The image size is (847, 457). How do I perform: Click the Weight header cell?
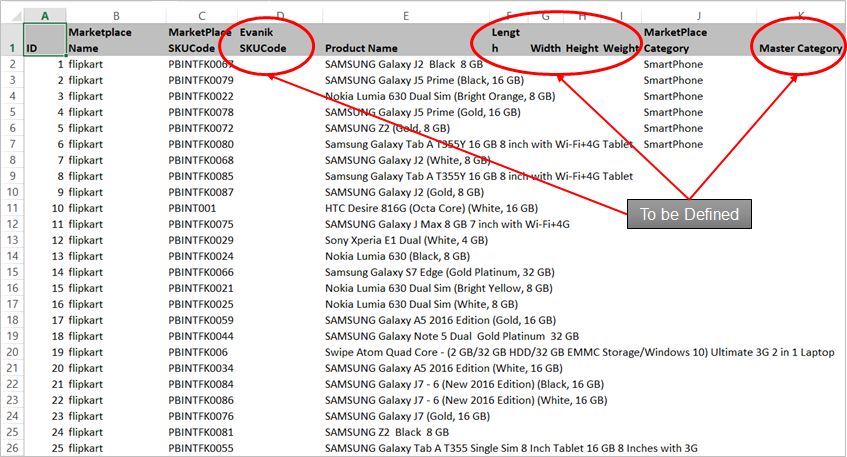[x=621, y=40]
